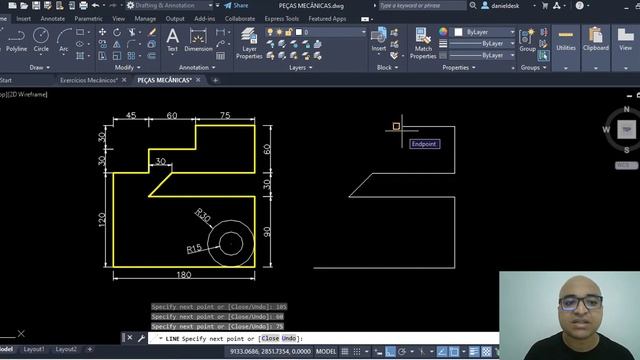Toggle object snap tracking in status bar
Viewport: 640px width, 360px height.
pos(442,351)
